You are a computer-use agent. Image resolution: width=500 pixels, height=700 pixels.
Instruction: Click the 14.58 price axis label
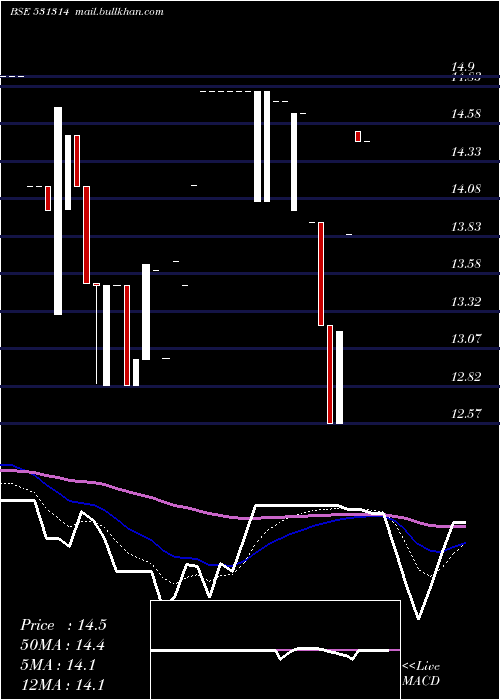click(466, 114)
